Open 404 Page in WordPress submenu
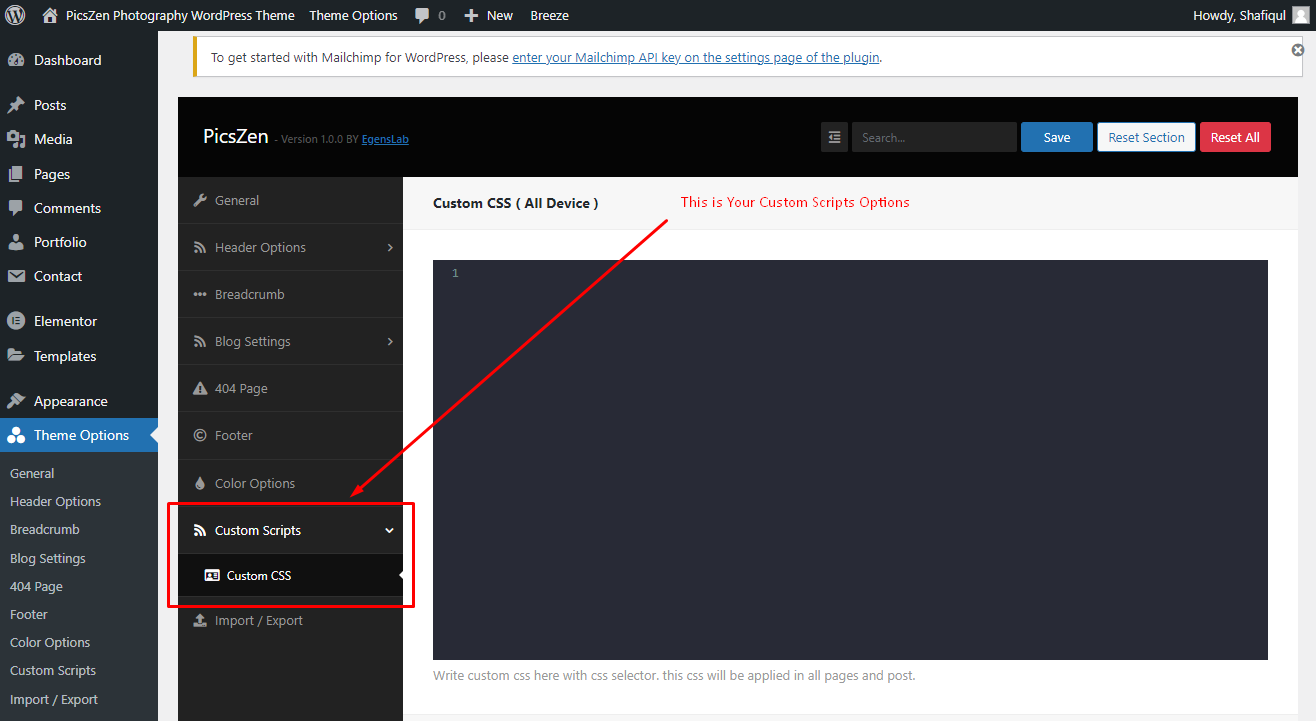This screenshot has height=721, width=1316. pos(36,586)
